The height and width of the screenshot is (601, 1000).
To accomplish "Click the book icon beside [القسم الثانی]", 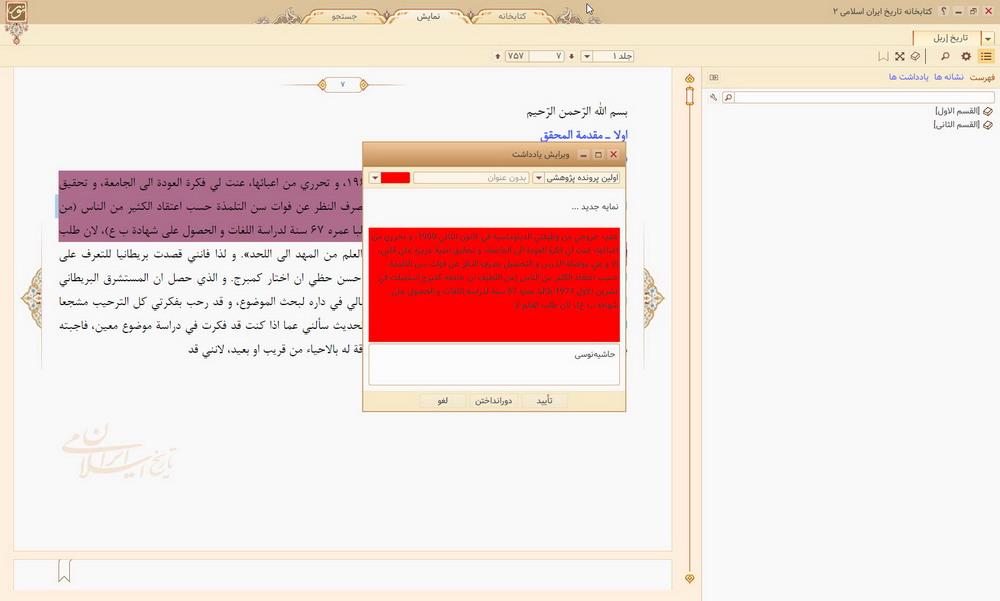I will click(988, 125).
